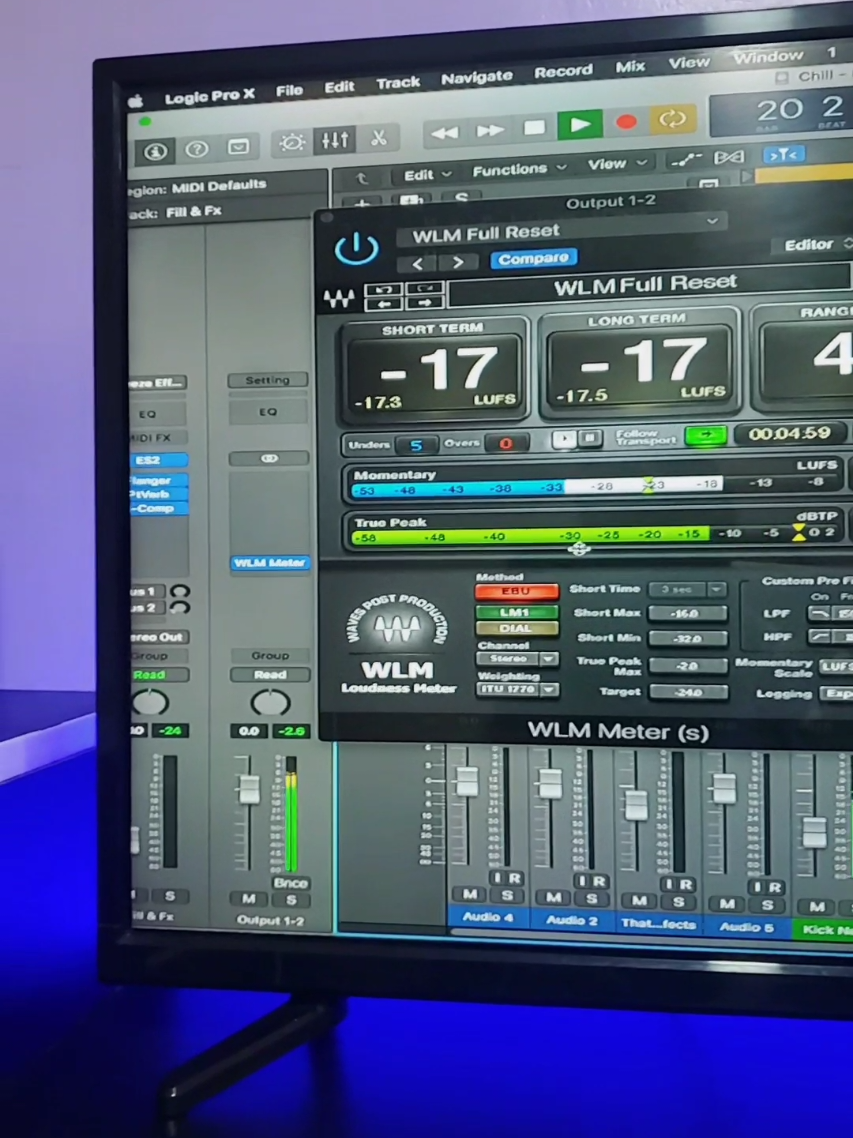The height and width of the screenshot is (1138, 853).
Task: Select the DIAL method button
Action: [516, 629]
